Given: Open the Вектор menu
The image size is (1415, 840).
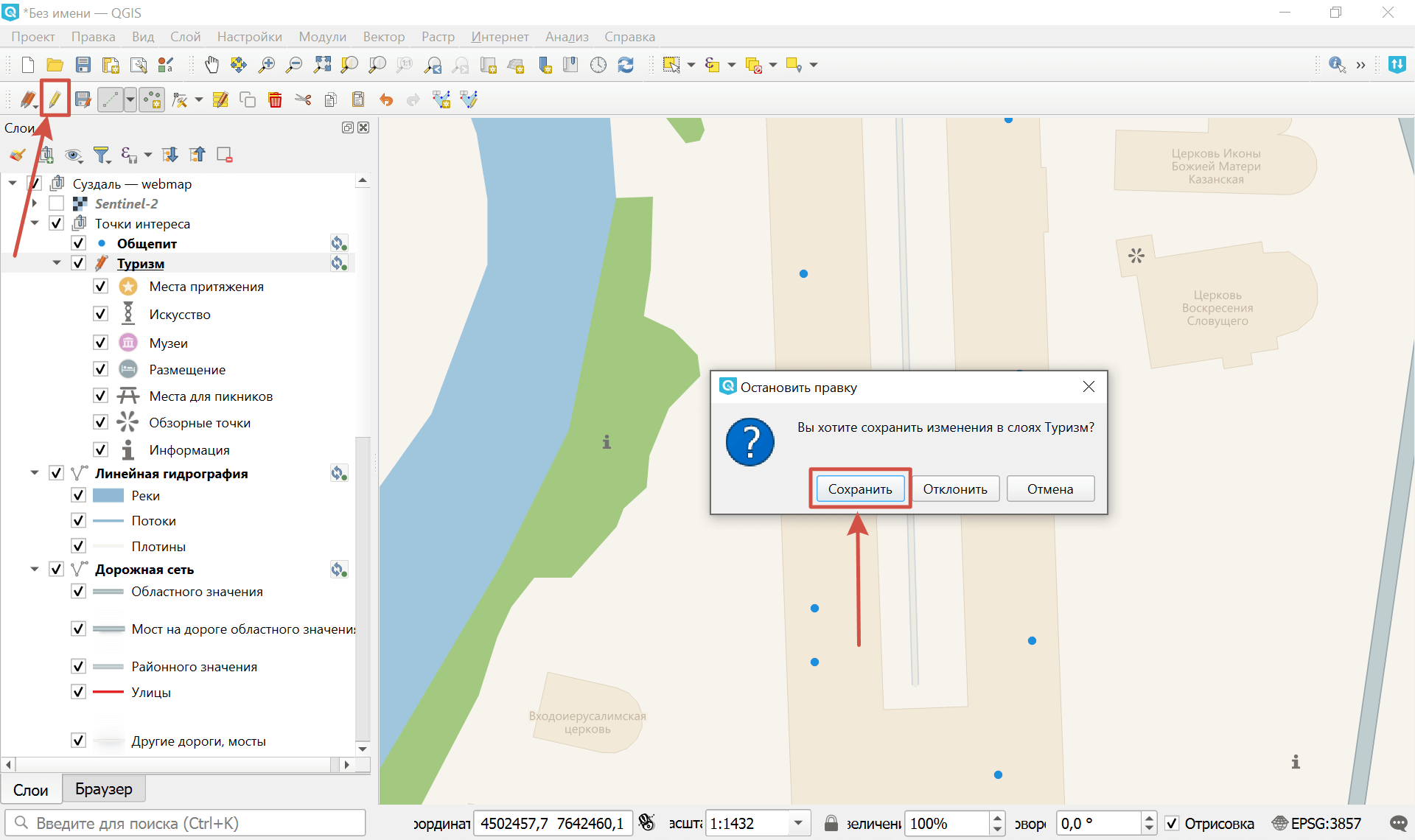Looking at the screenshot, I should point(384,36).
